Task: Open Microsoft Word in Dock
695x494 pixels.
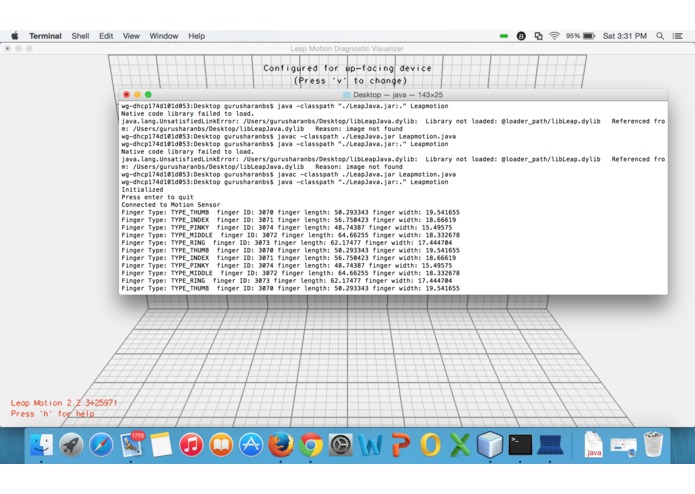Action: pyautogui.click(x=370, y=444)
